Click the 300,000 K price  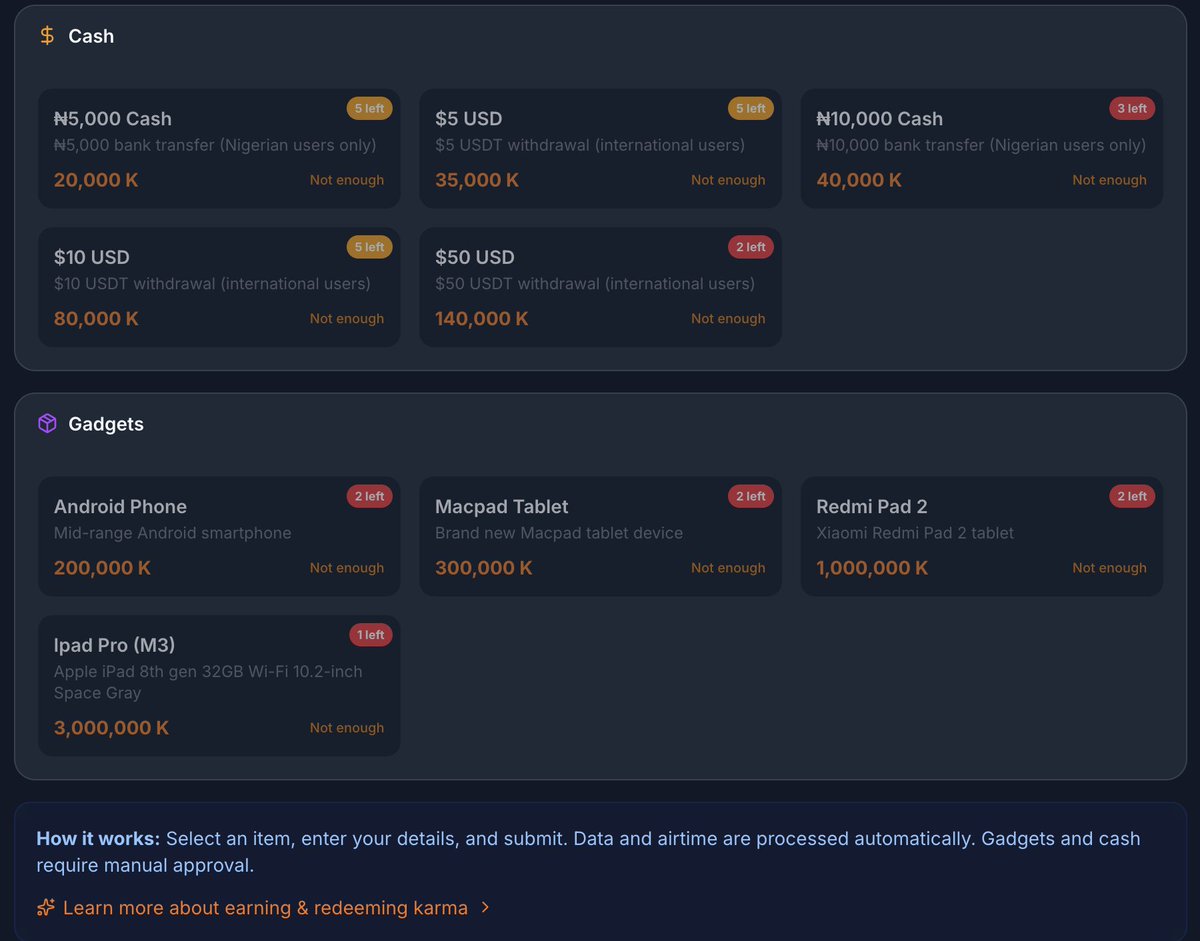coord(484,568)
